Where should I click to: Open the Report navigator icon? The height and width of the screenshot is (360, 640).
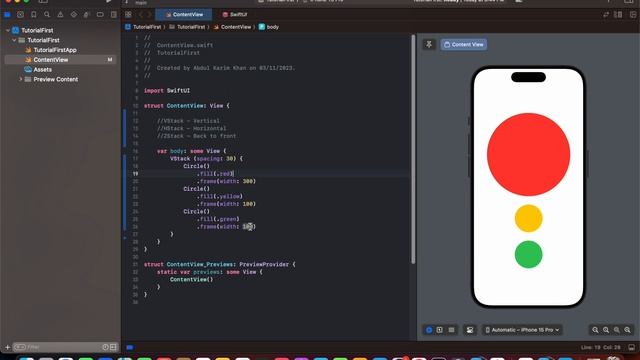pos(113,15)
